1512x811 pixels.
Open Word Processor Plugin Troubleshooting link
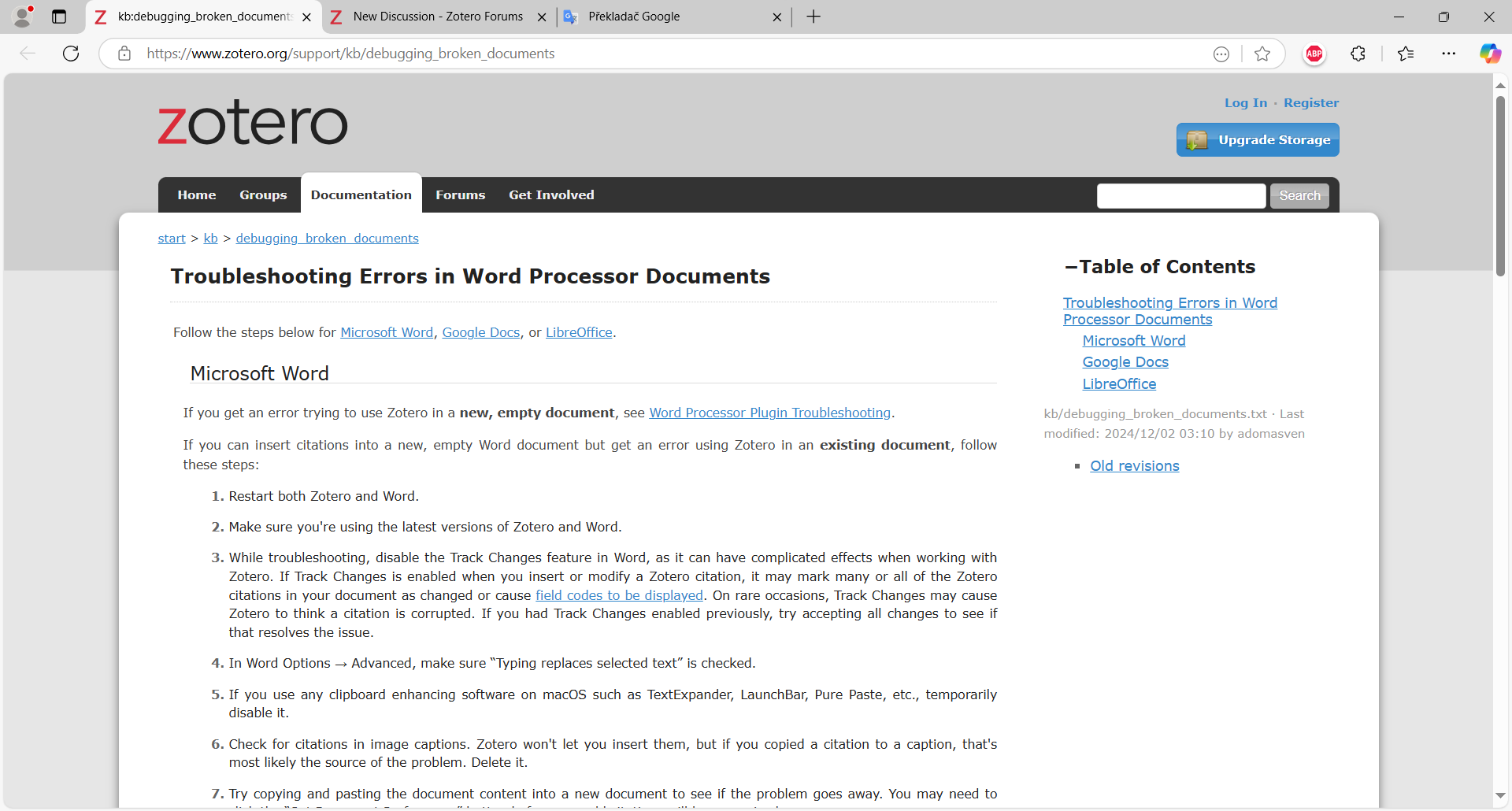(769, 413)
